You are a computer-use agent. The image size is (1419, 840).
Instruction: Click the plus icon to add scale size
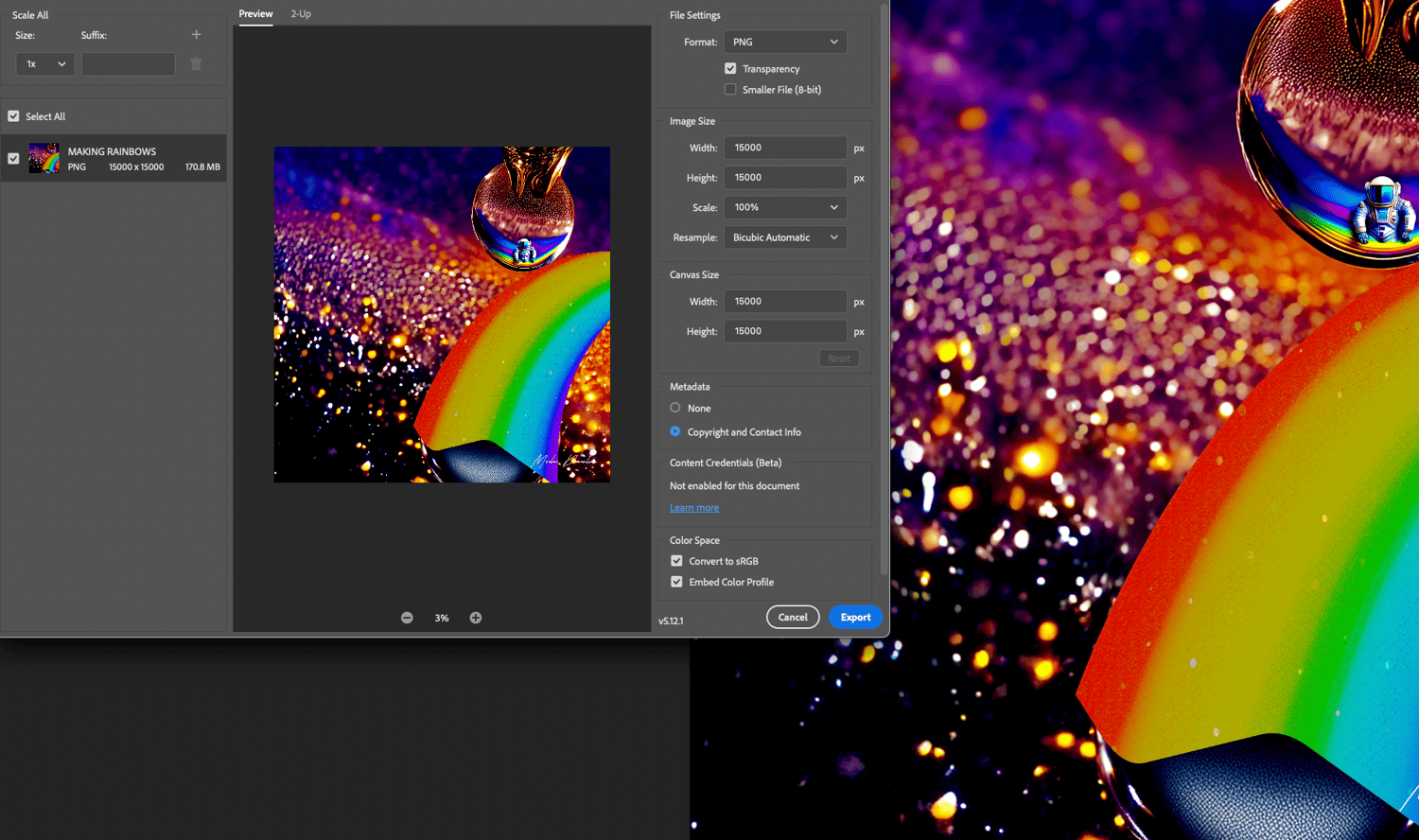coord(197,35)
